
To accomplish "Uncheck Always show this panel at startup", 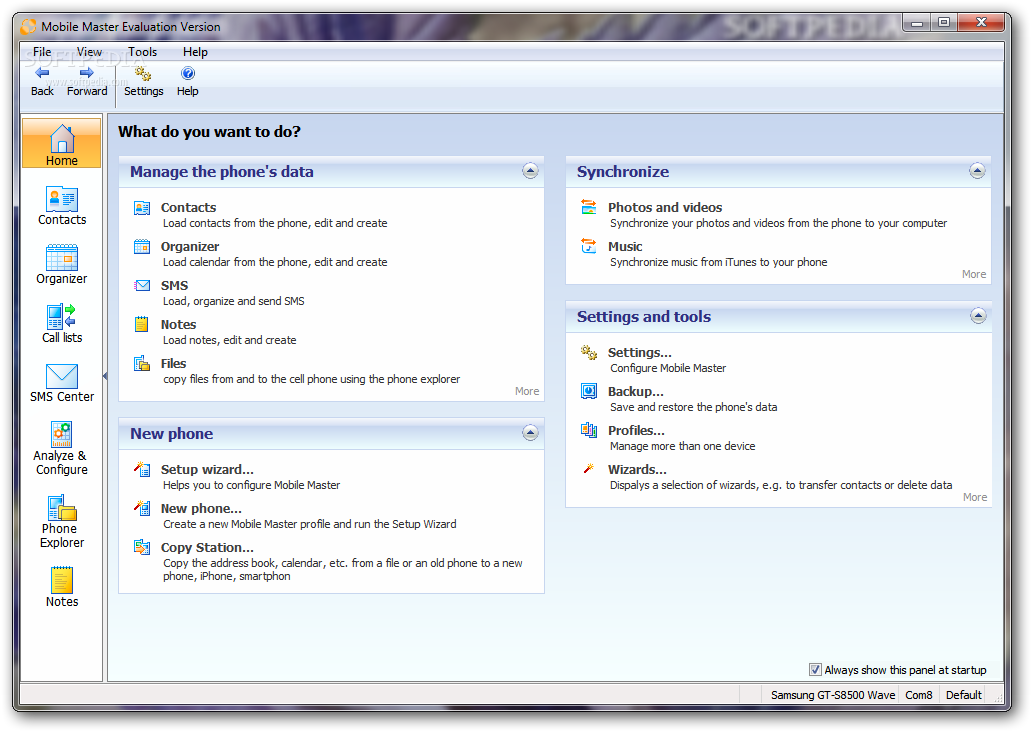I will 815,669.
